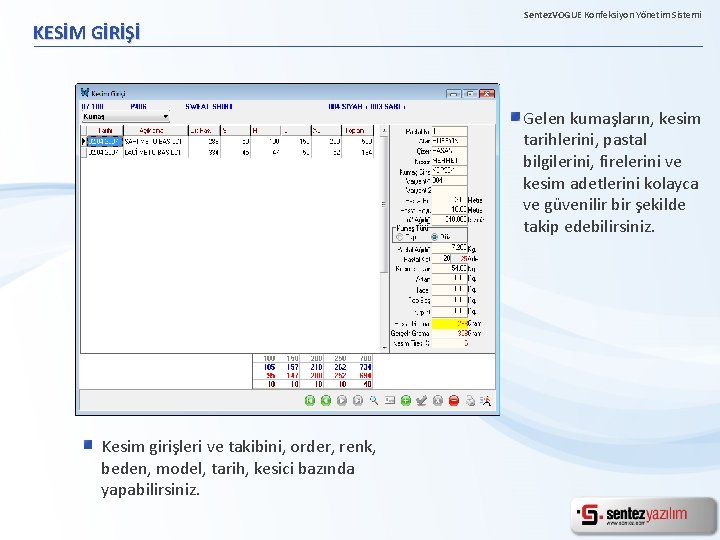
Task: Click the blue 105 value in summary table
Action: click(x=269, y=367)
